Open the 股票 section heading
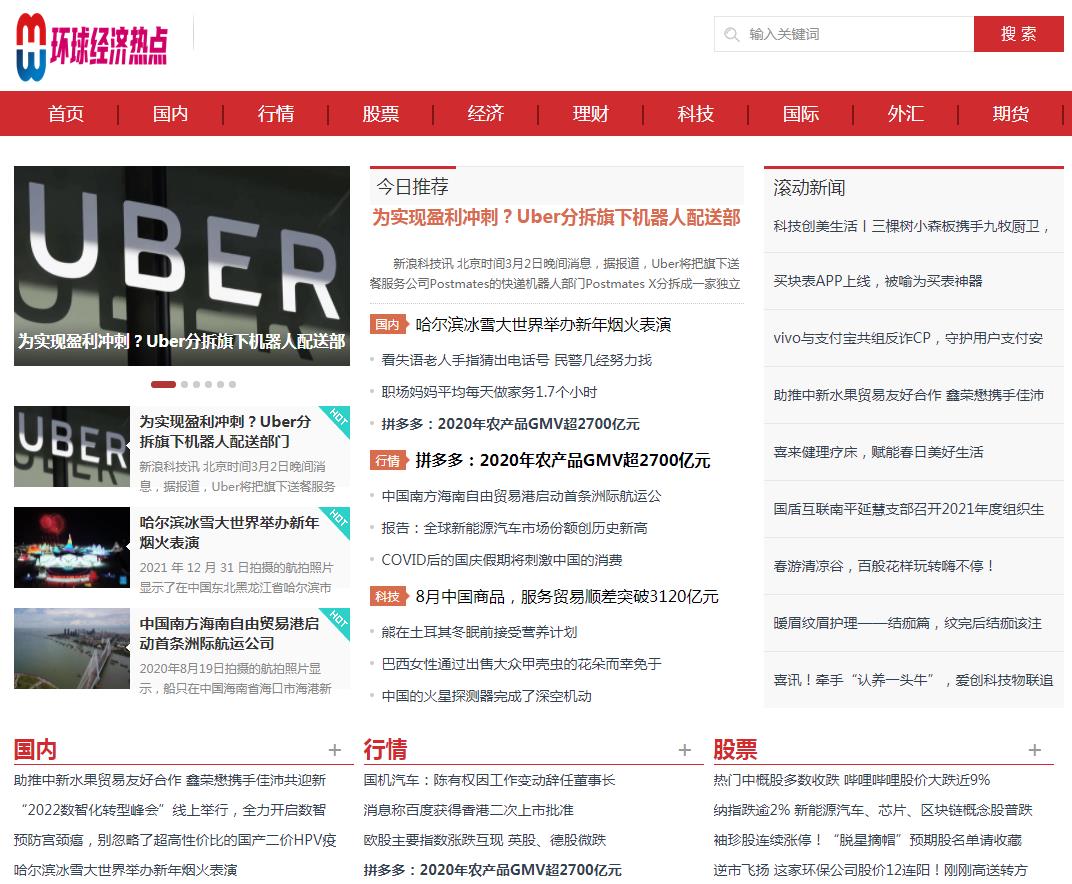Viewport: 1072px width, 884px height. tap(735, 749)
